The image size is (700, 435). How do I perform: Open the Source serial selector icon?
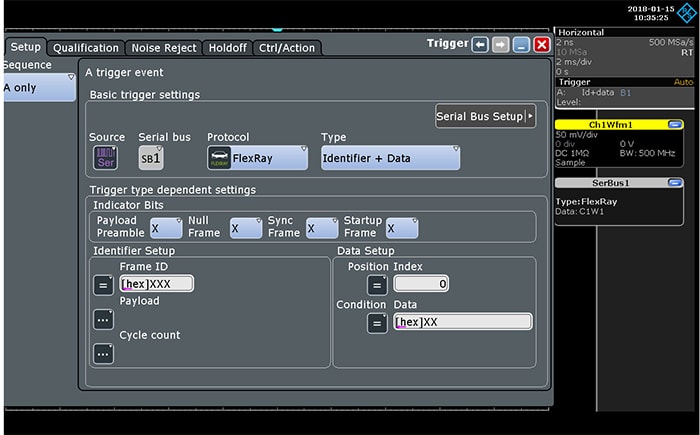[x=105, y=158]
